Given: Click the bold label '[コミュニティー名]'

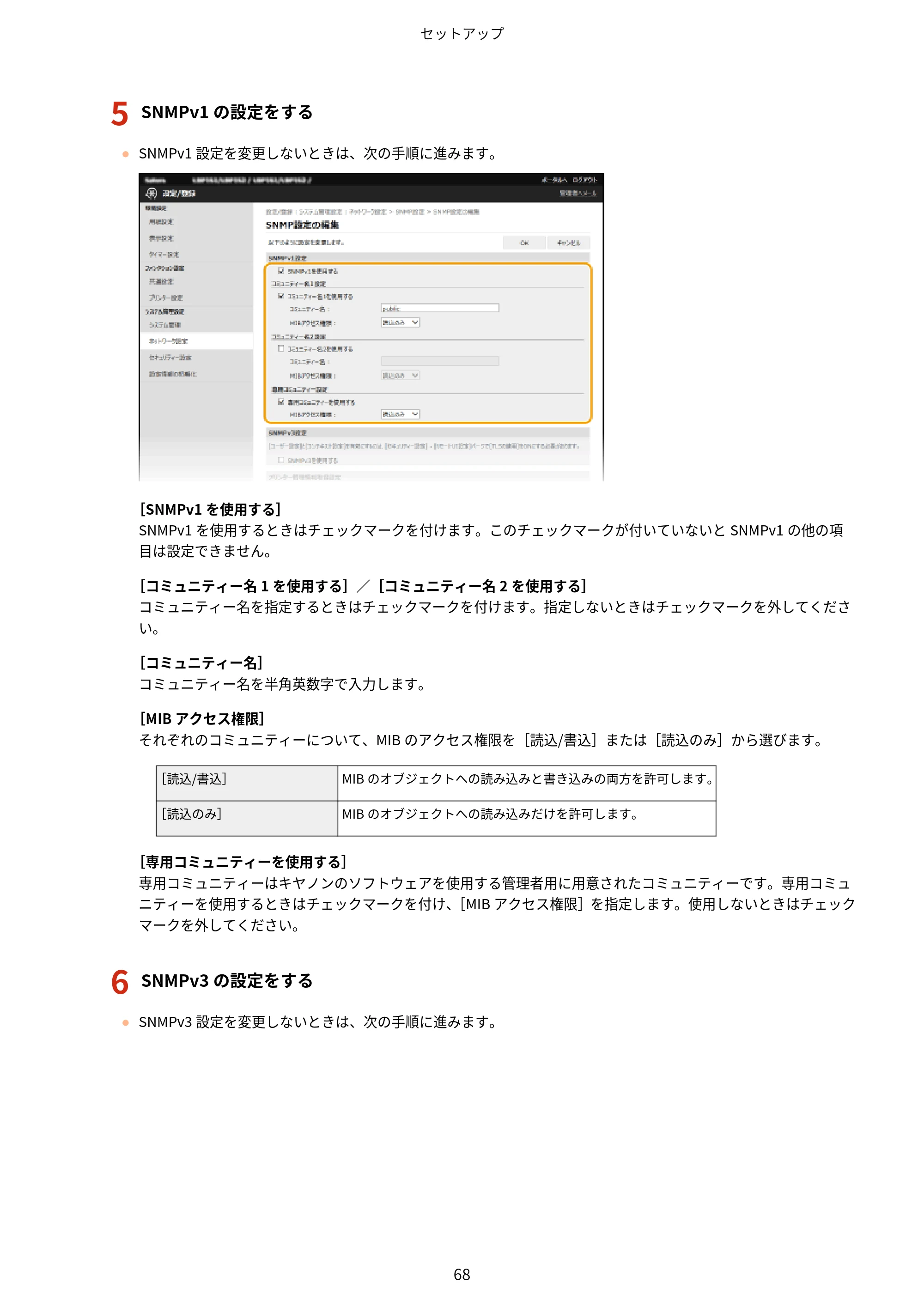Looking at the screenshot, I should [201, 663].
